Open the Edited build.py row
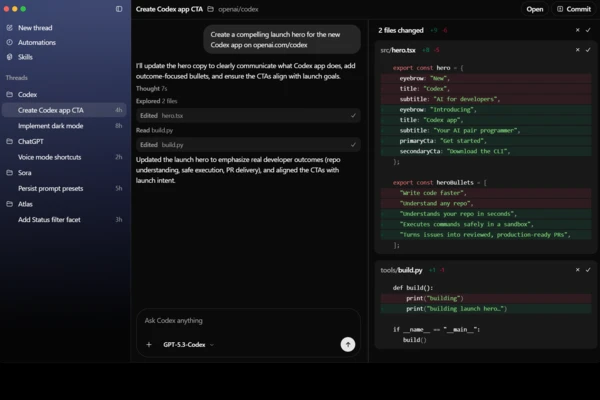Screen dimensions: 600x400 point(248,145)
